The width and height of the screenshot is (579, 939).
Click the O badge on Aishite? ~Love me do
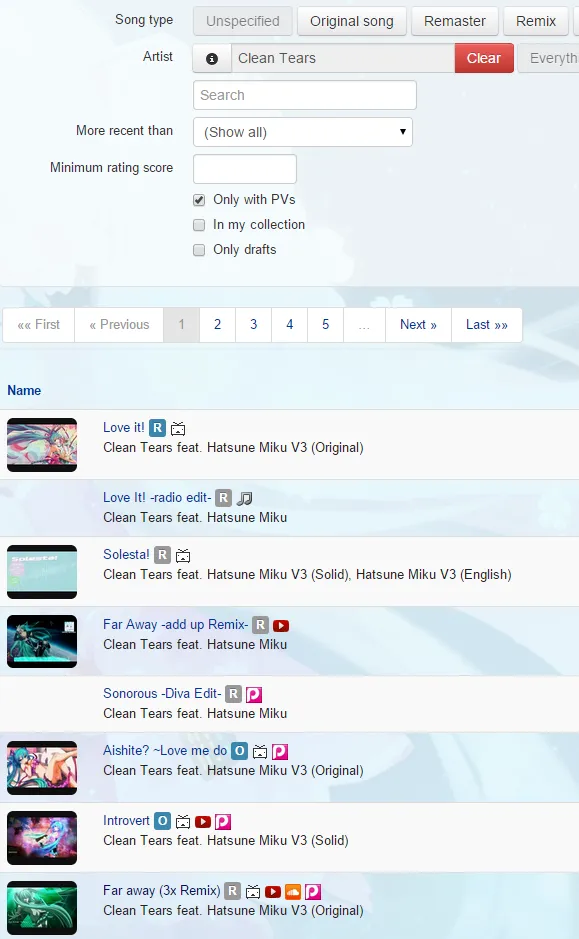click(x=240, y=751)
